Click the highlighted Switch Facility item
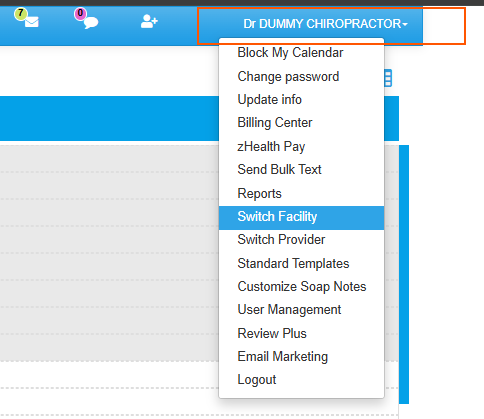The image size is (484, 419). 301,218
